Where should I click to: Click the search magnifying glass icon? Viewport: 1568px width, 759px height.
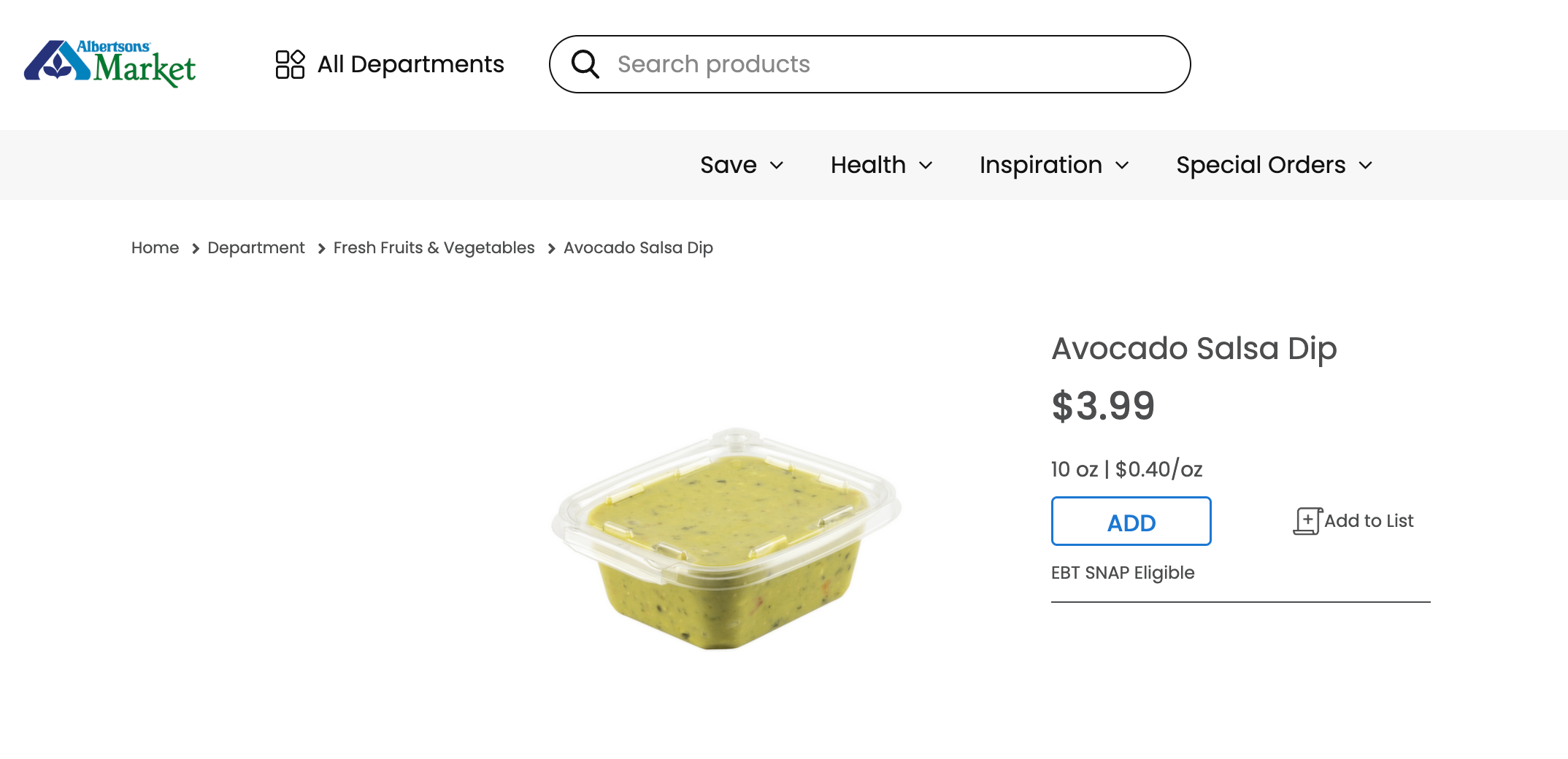click(585, 64)
